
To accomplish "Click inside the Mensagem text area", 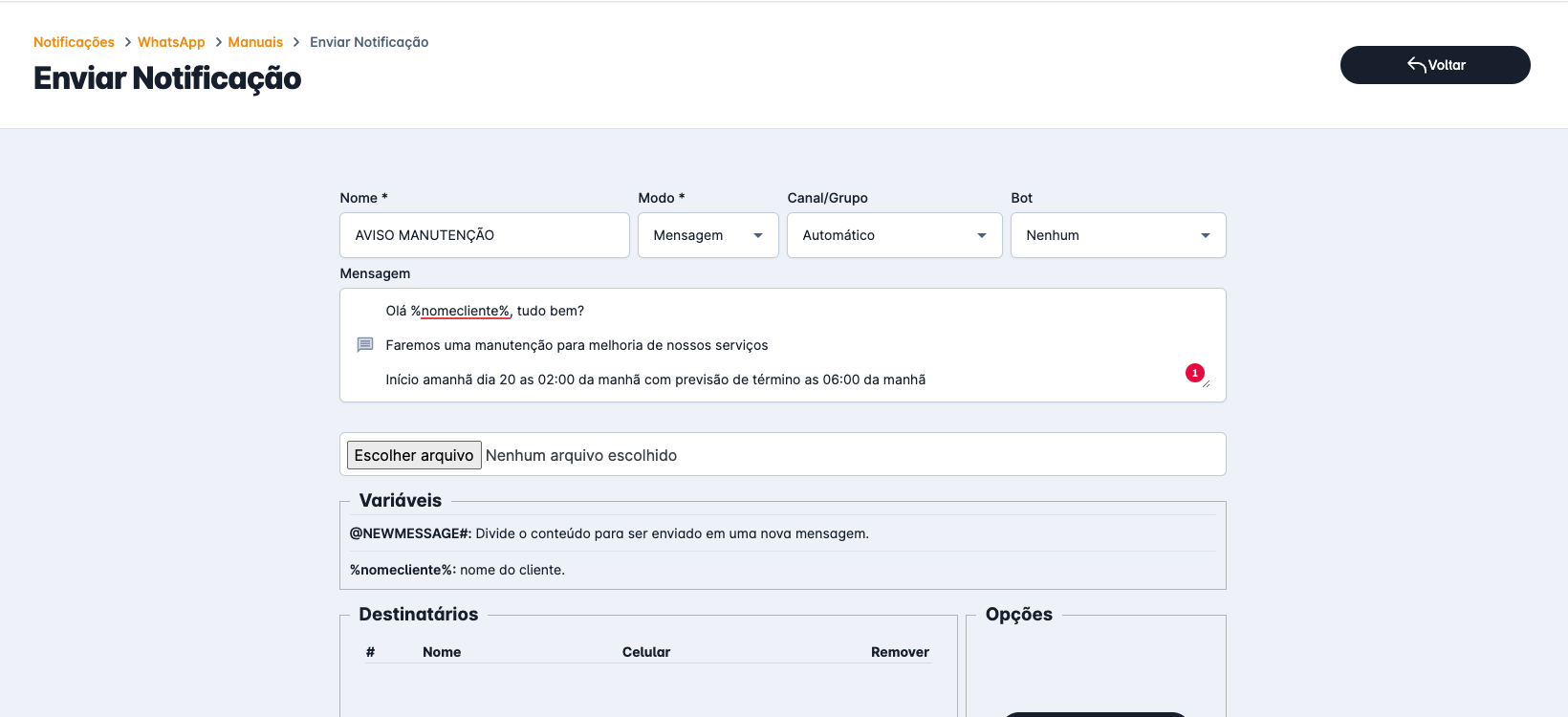I will pos(783,345).
